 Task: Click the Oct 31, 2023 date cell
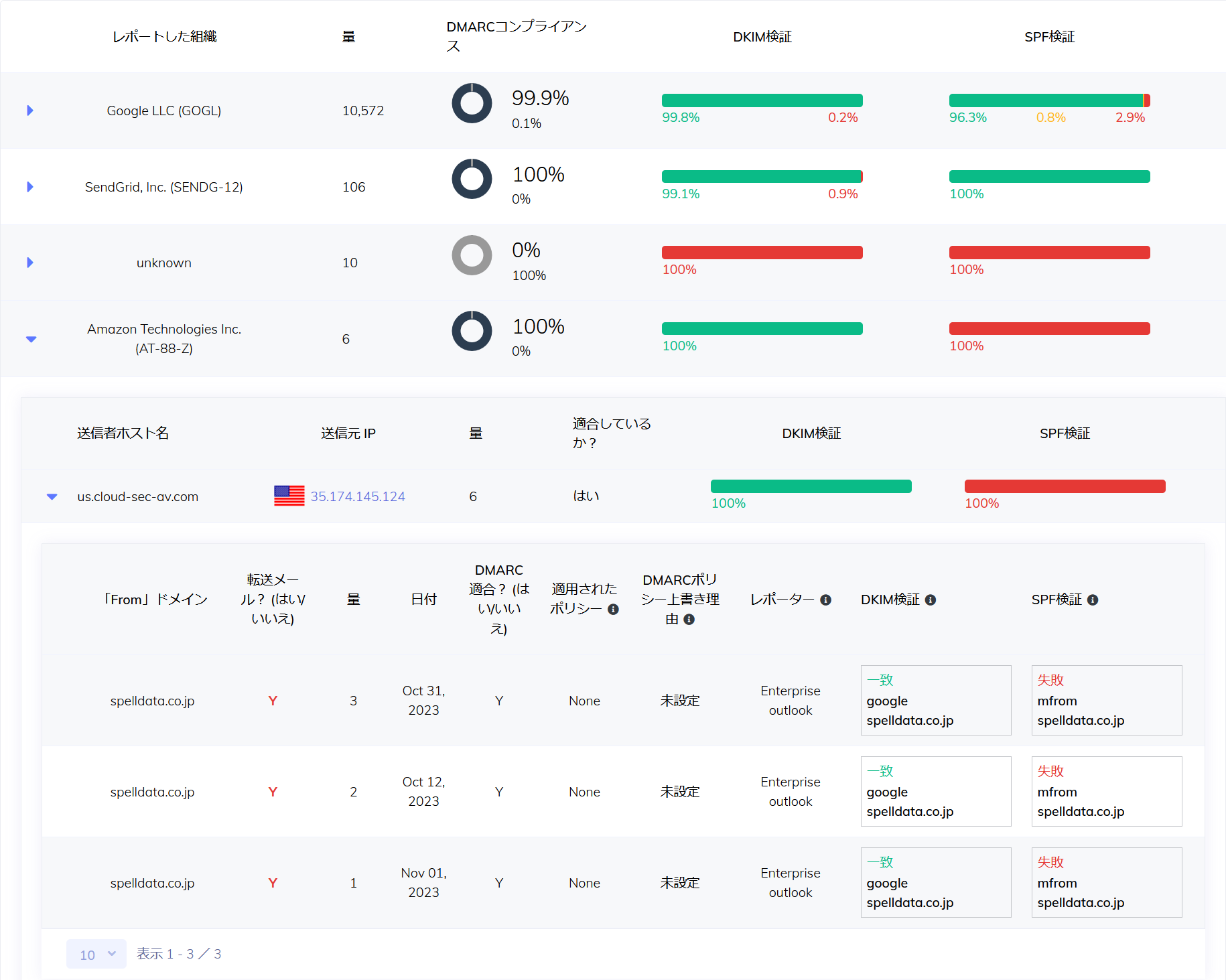coord(424,701)
